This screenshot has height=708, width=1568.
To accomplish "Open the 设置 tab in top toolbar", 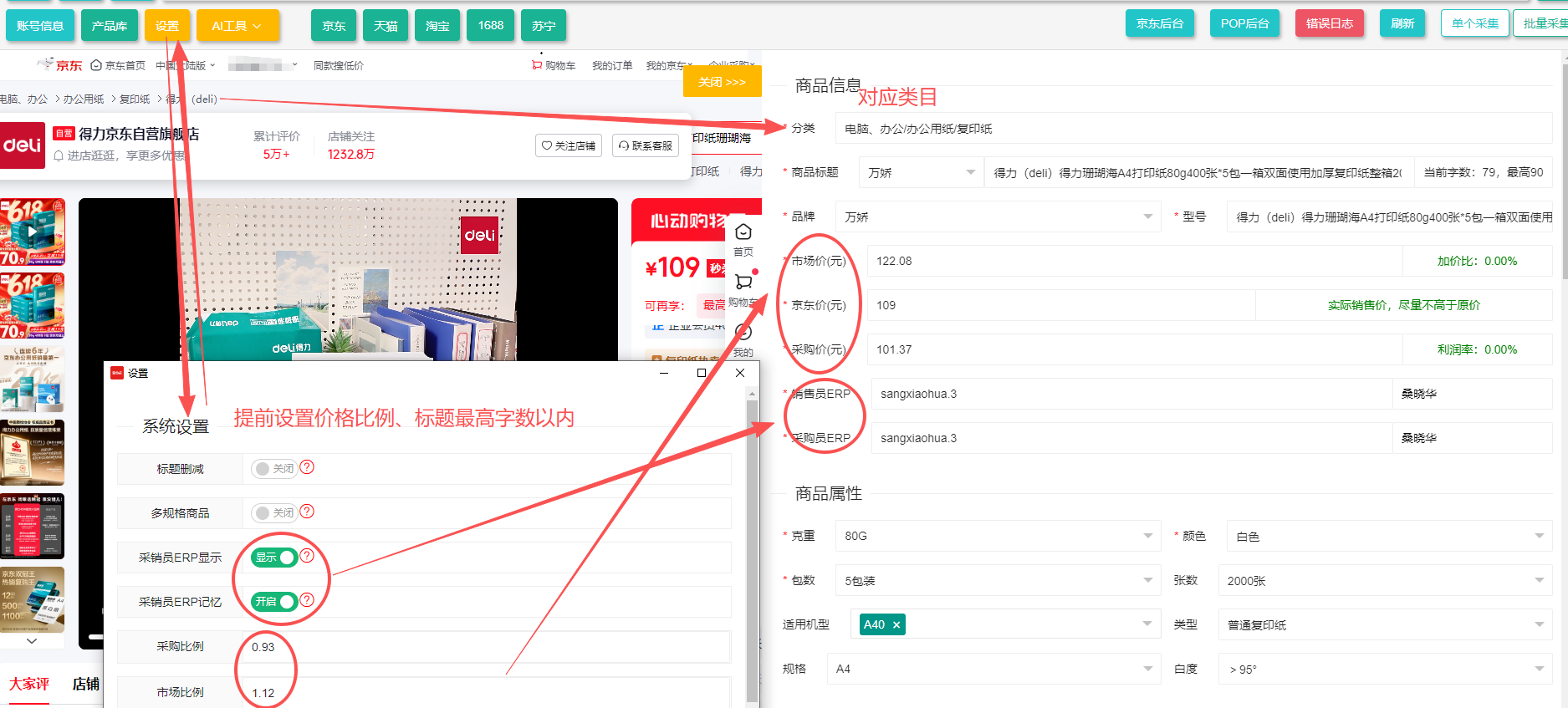I will pyautogui.click(x=167, y=26).
